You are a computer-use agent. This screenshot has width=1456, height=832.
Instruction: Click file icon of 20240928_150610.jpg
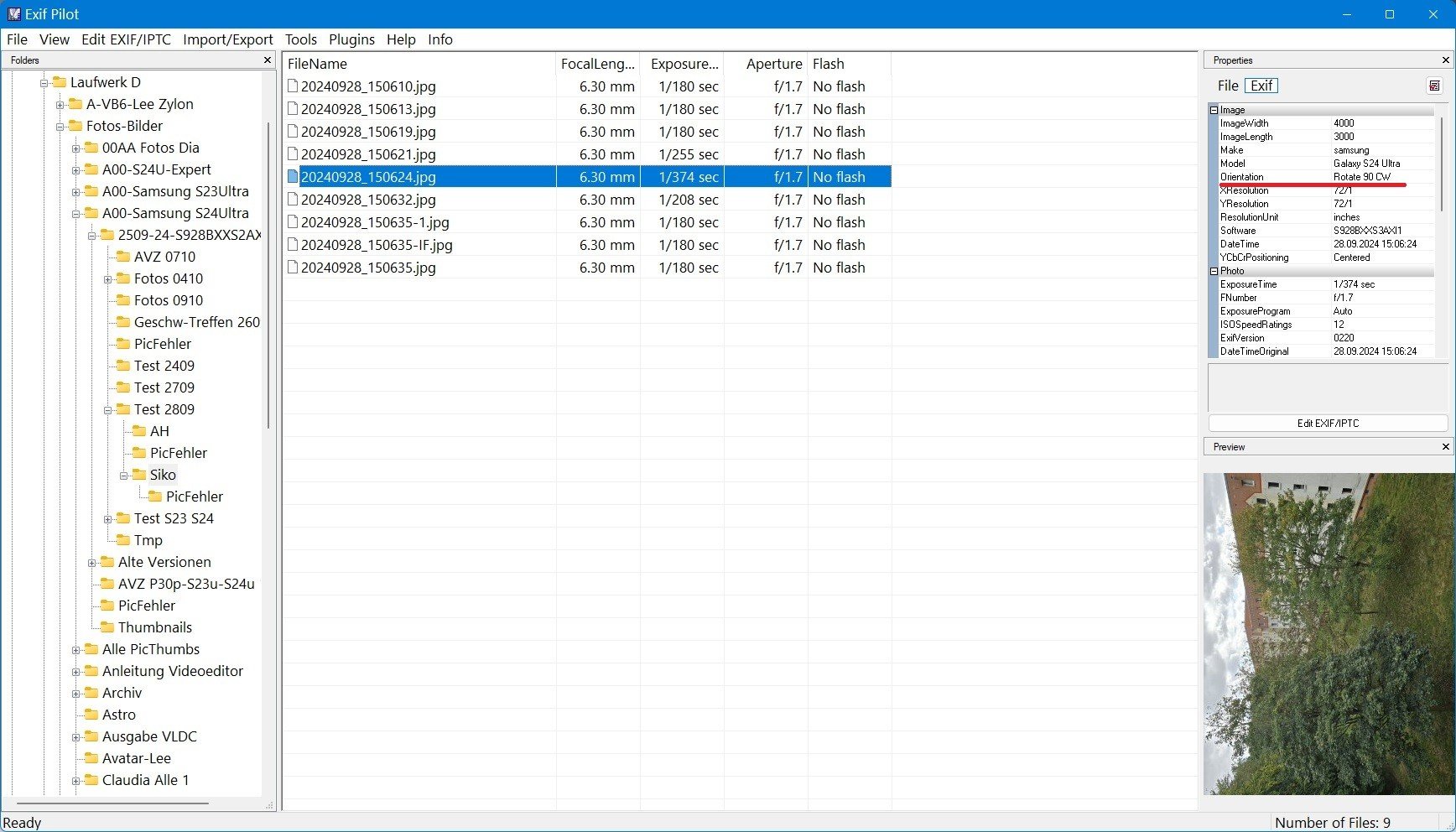pyautogui.click(x=293, y=86)
